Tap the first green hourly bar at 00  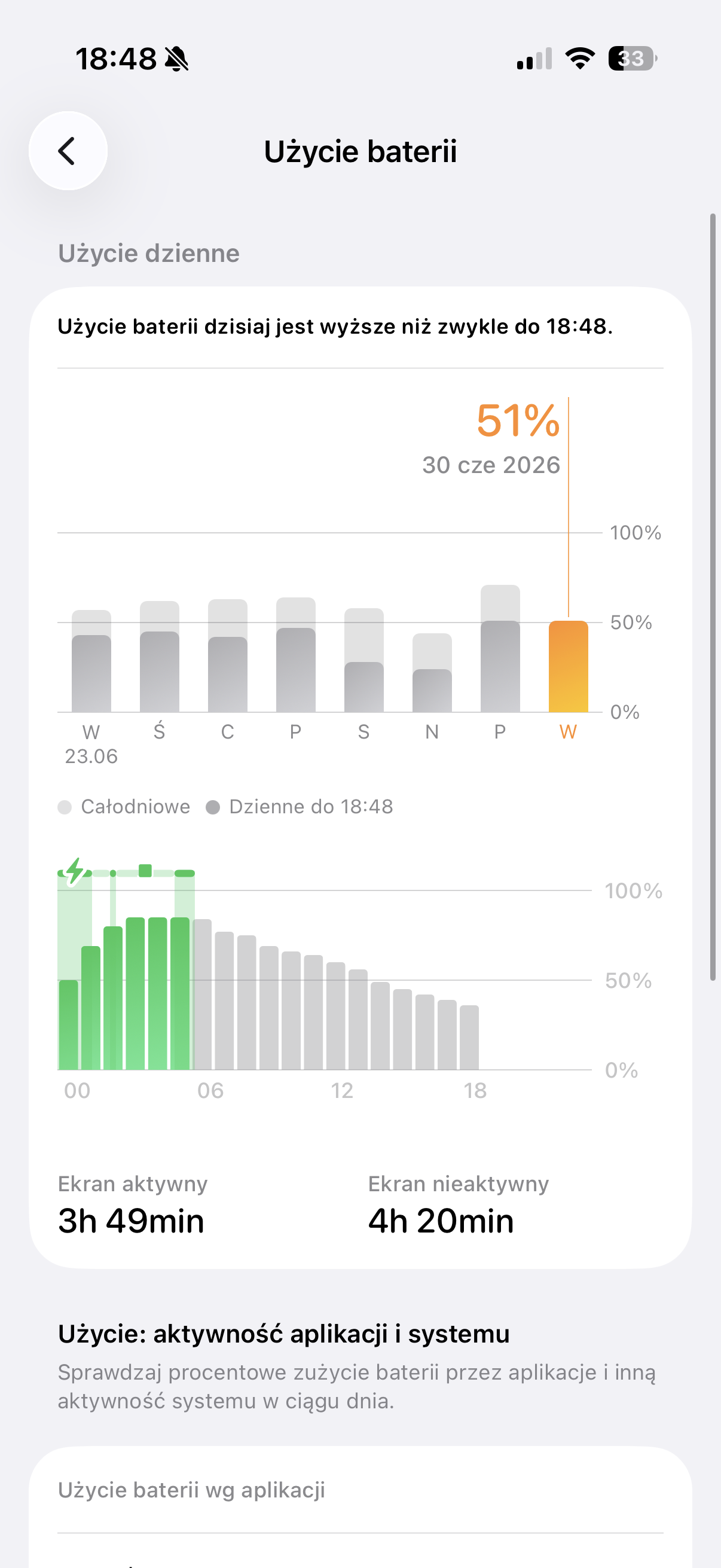click(69, 1024)
